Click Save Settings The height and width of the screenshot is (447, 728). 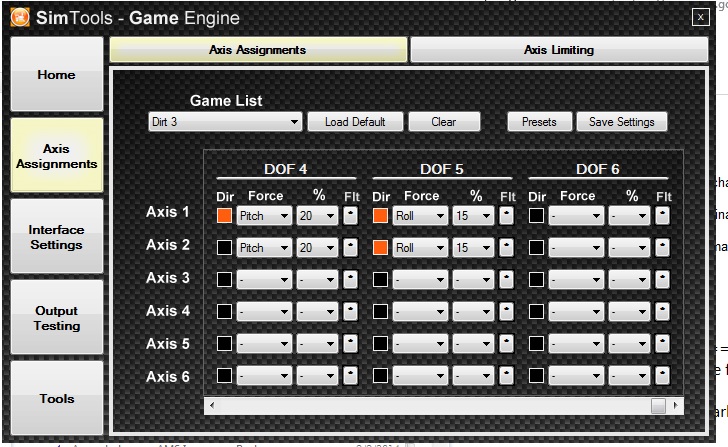click(622, 122)
